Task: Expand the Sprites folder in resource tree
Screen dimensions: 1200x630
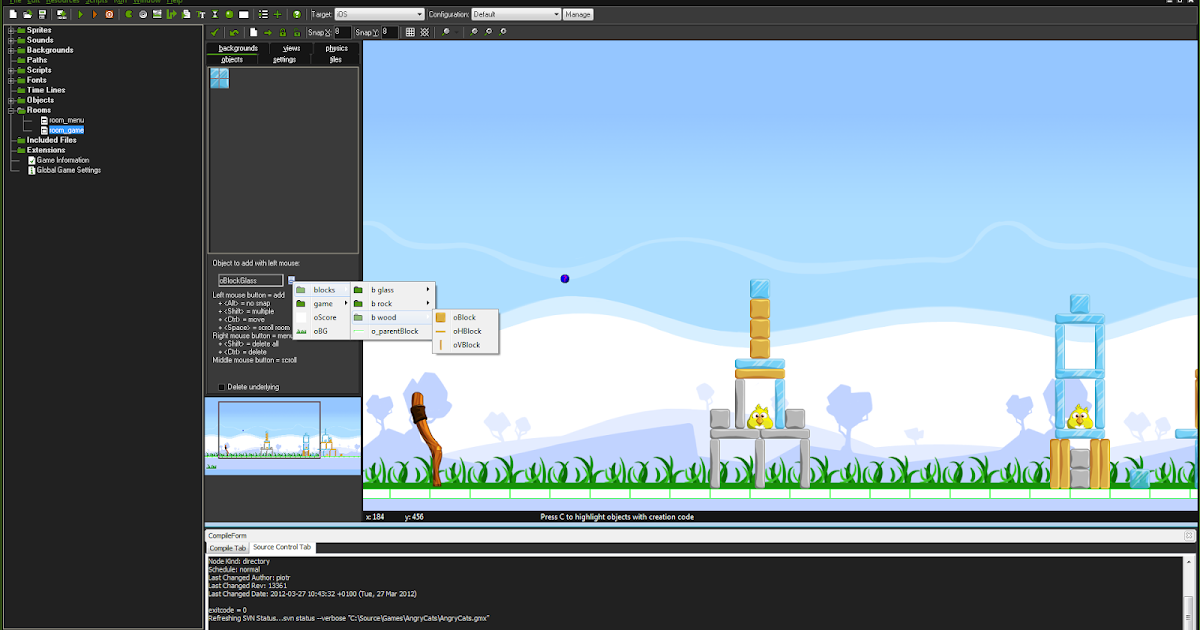Action: (x=11, y=30)
